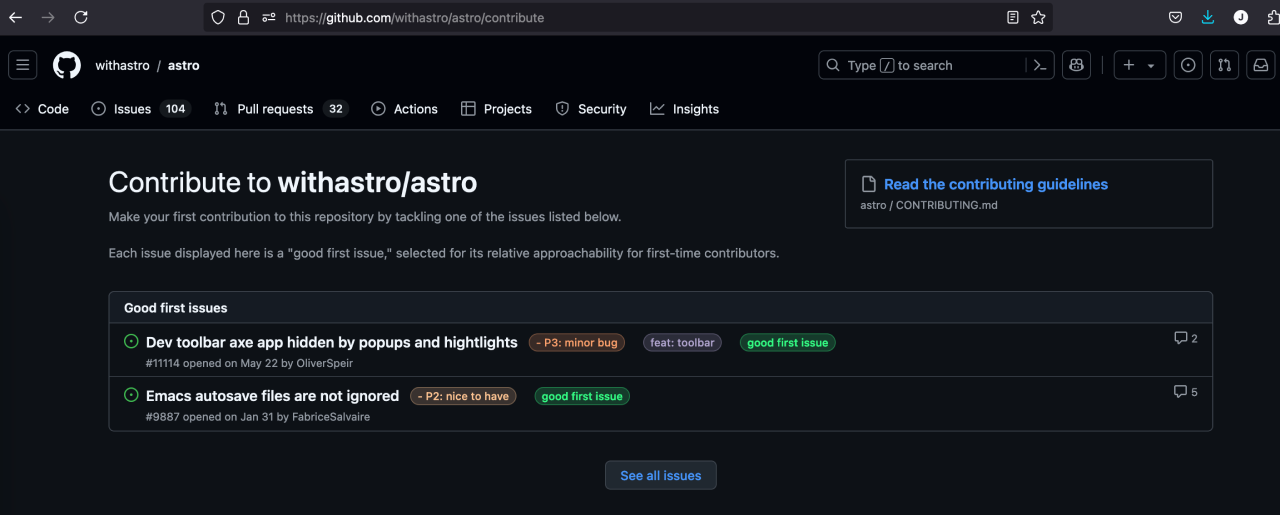Select the good first issue label on Emacs issue

pyautogui.click(x=582, y=396)
